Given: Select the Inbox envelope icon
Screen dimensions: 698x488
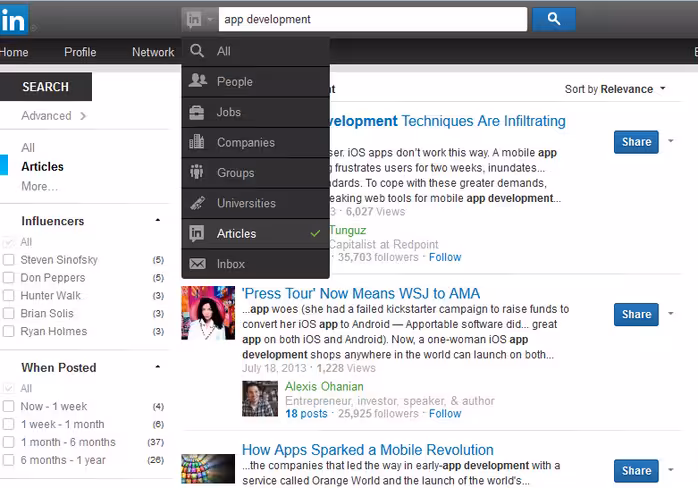Looking at the screenshot, I should [x=197, y=264].
